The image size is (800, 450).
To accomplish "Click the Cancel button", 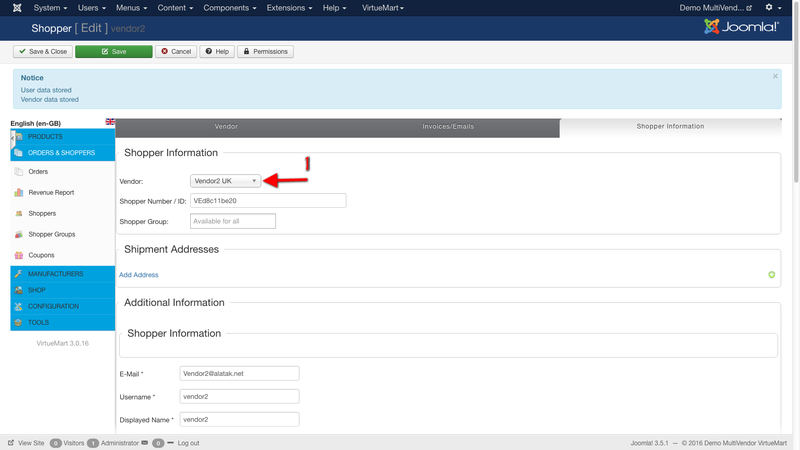I will (x=176, y=52).
